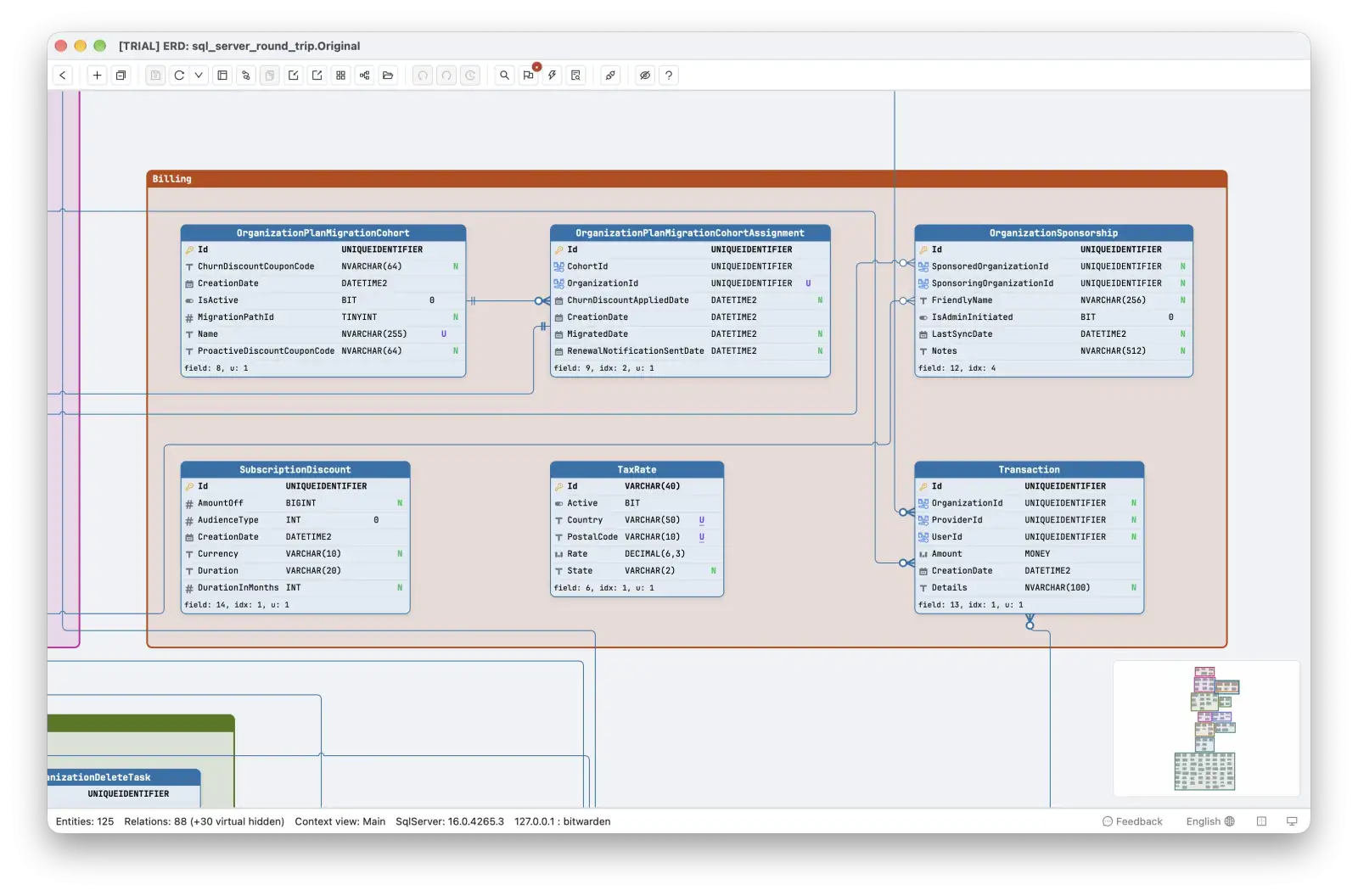
Task: Click SponsoredOrganizationId field row
Action: click(1053, 266)
